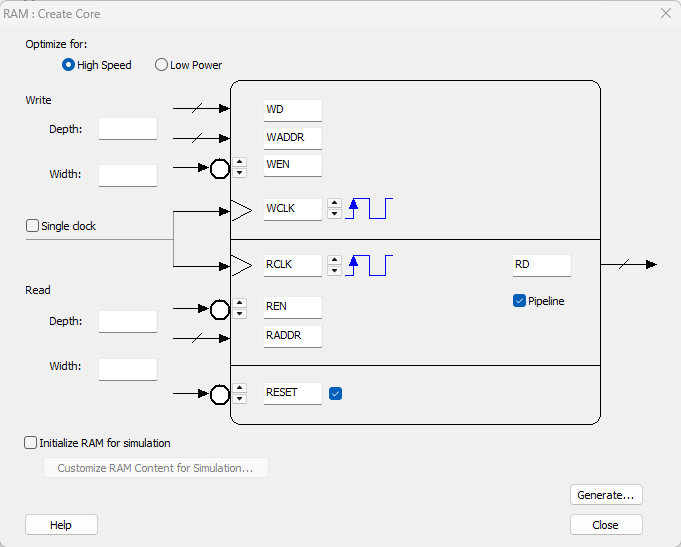681x547 pixels.
Task: Click the RCLK rising-edge waveform icon
Action: [x=369, y=265]
